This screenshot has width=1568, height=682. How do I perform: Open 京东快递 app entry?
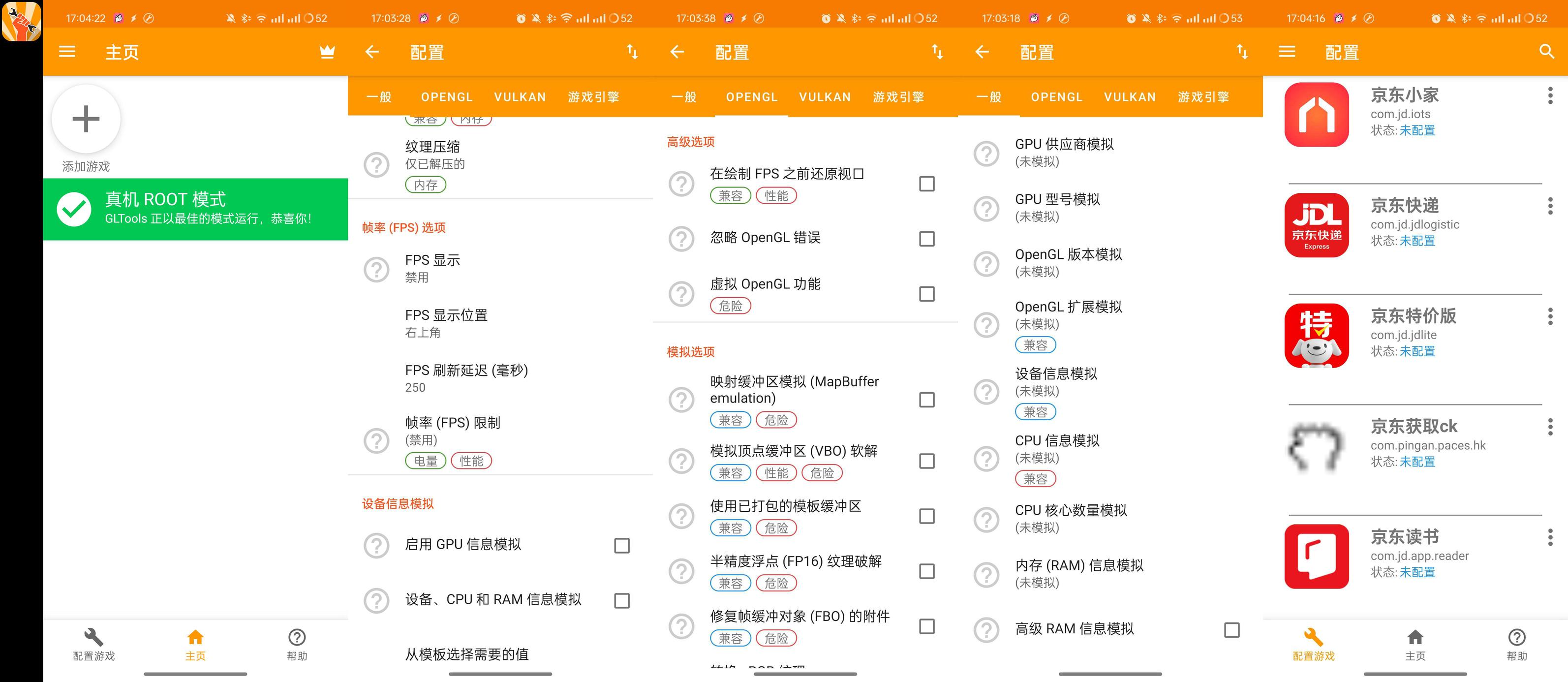click(1415, 225)
